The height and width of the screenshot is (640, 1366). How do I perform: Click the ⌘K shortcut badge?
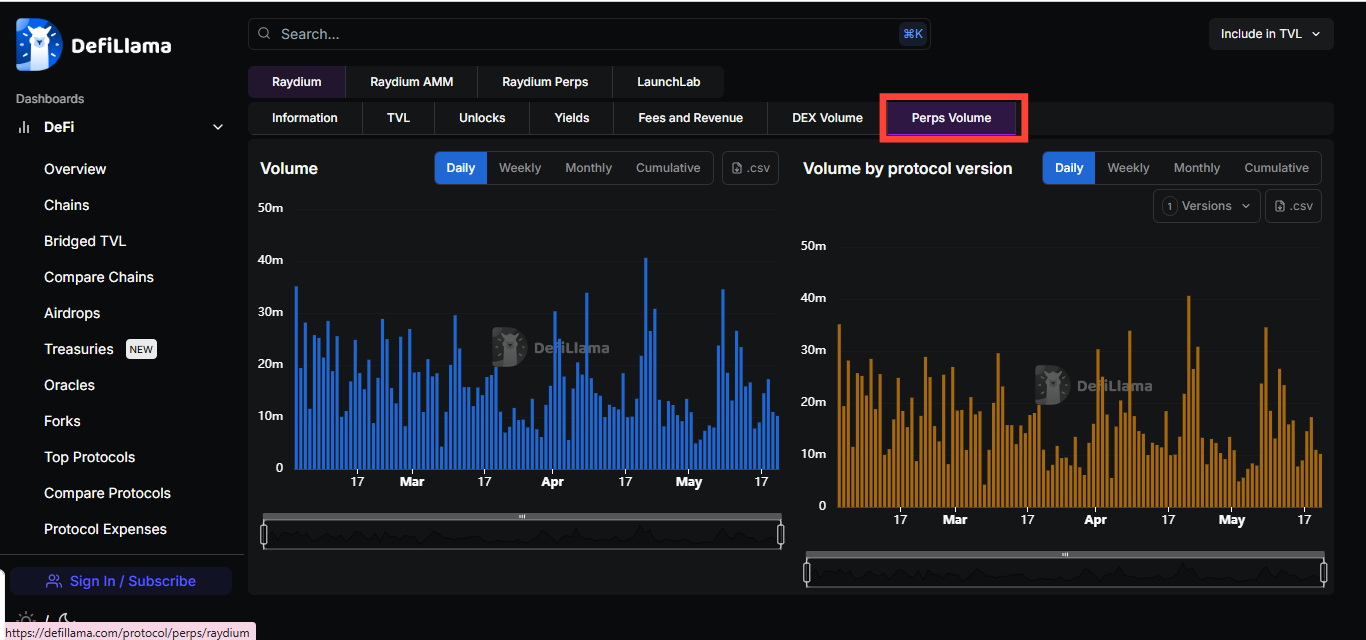(x=913, y=34)
